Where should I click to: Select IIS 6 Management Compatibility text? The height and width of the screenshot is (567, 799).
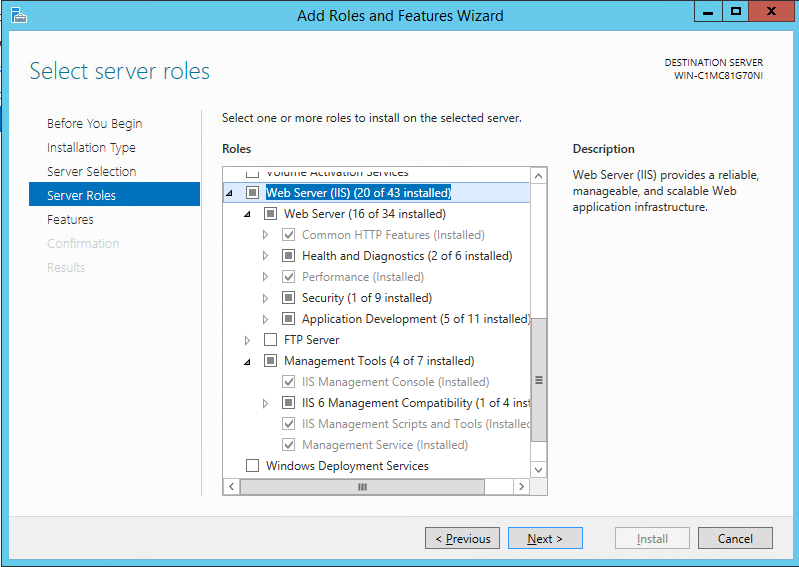(416, 402)
